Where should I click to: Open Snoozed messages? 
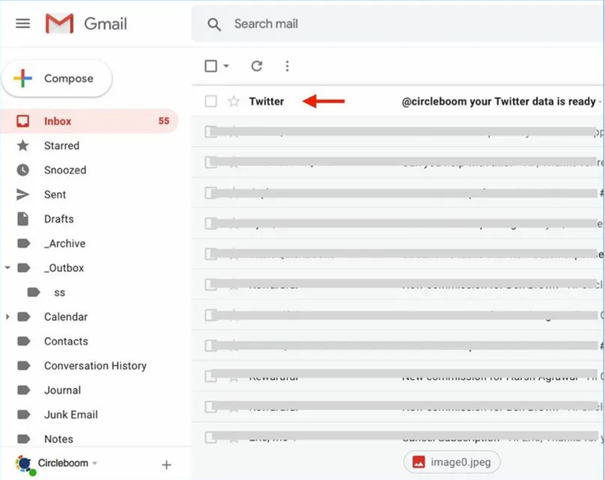coord(65,170)
